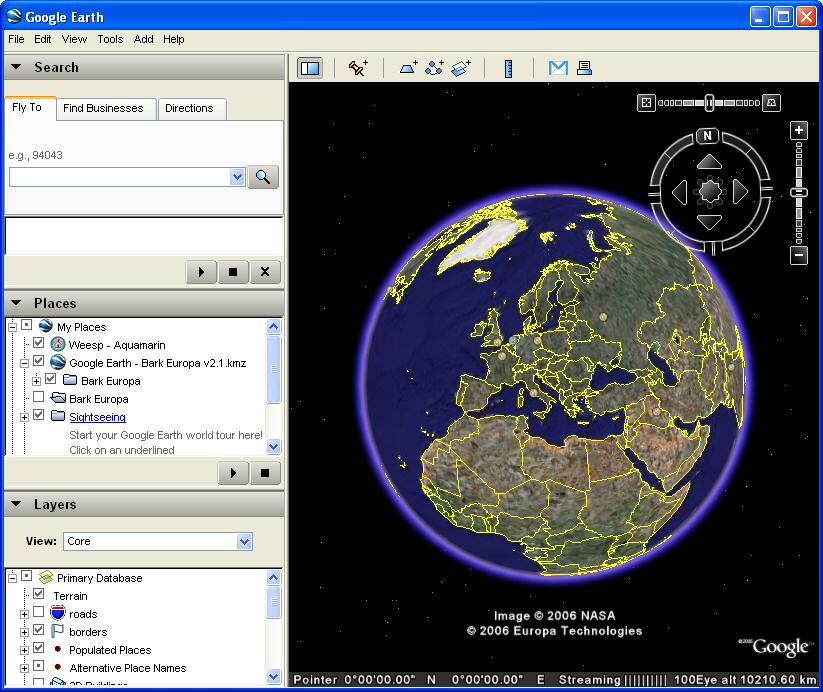Click the roads shield icon
Viewport: 823px width, 692px height.
58,613
